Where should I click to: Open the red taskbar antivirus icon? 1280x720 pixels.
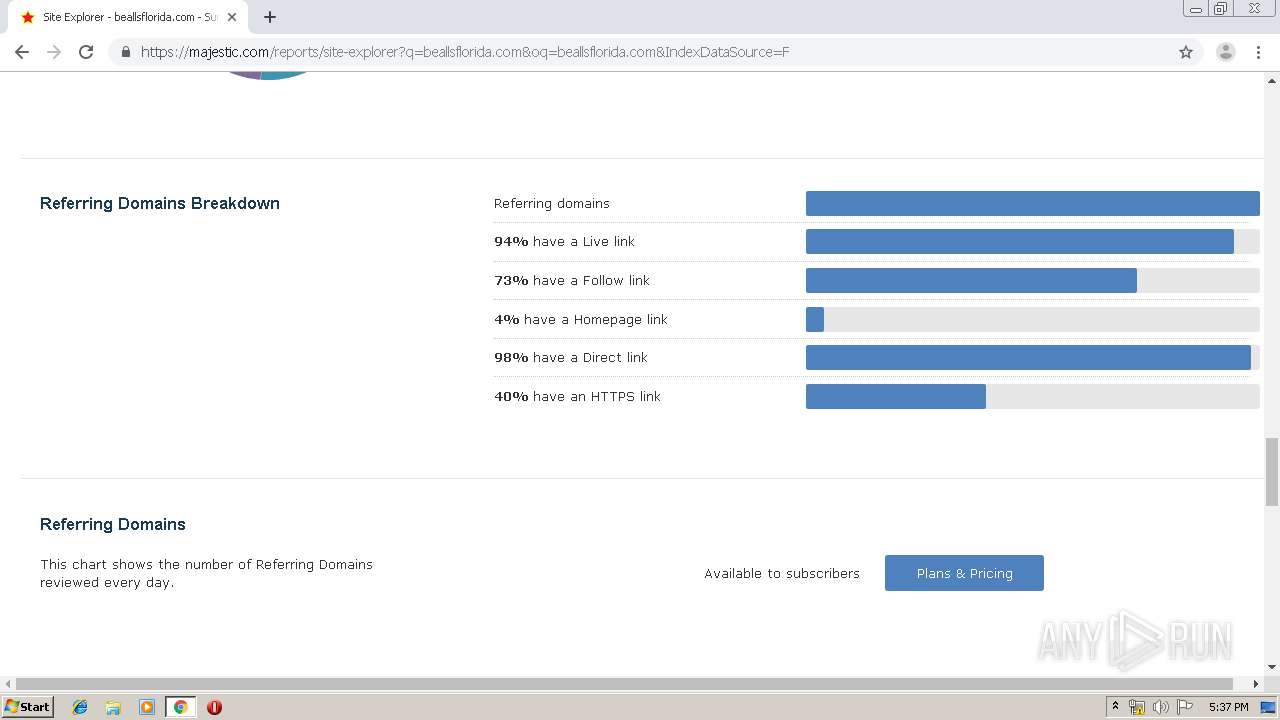tap(214, 706)
